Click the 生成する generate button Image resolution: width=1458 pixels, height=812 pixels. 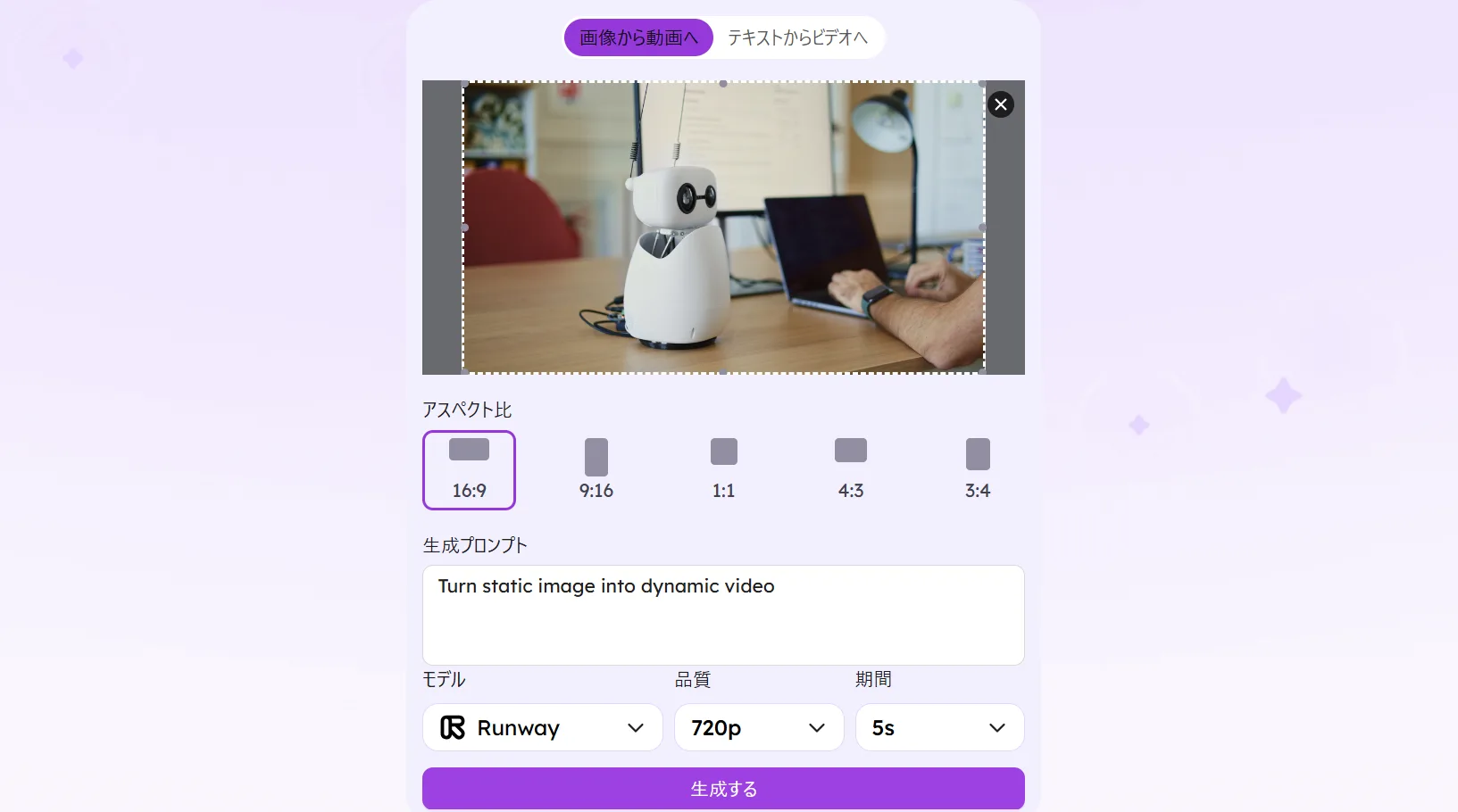coord(723,789)
